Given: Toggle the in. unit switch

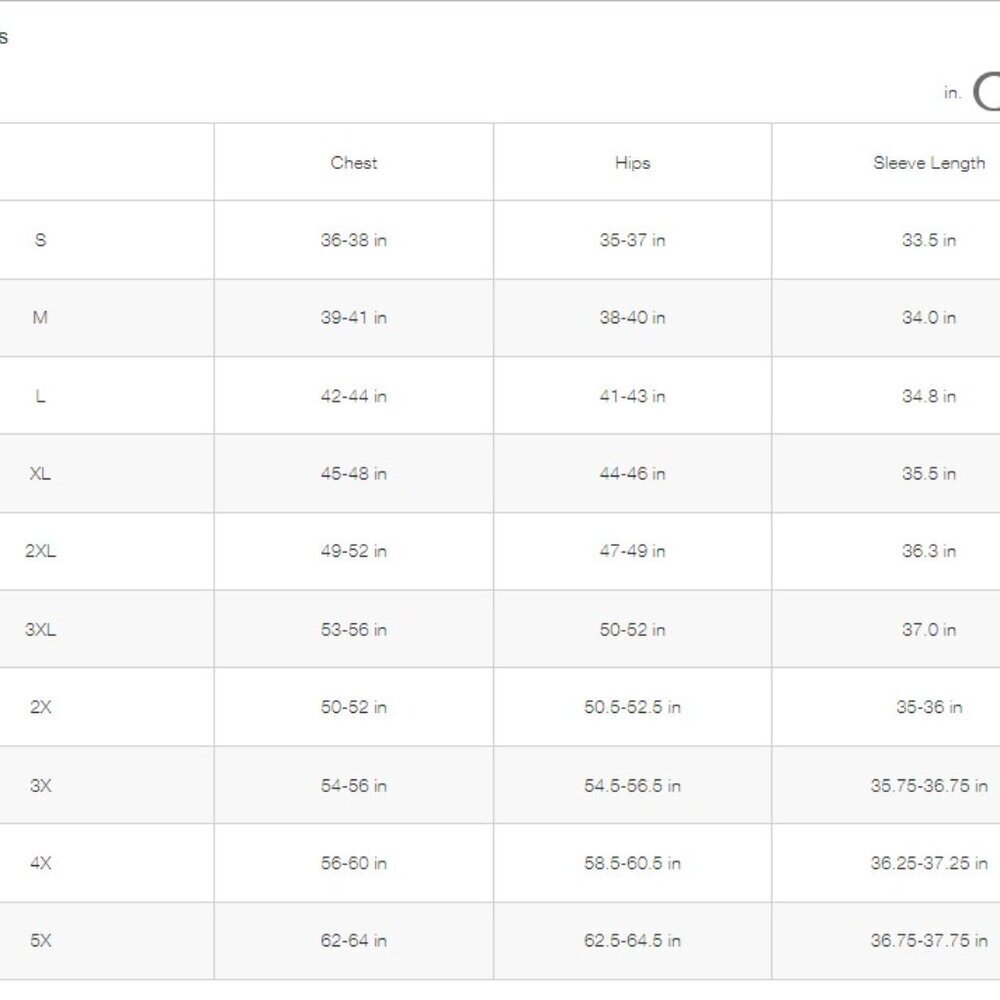Looking at the screenshot, I should [x=987, y=92].
